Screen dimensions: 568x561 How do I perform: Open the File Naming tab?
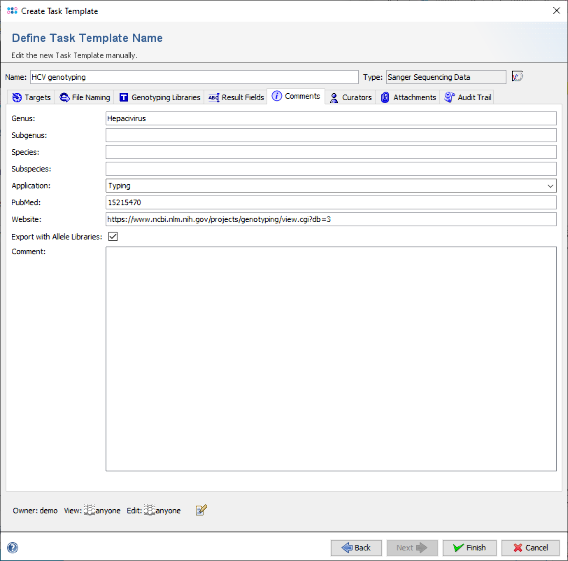[x=85, y=97]
